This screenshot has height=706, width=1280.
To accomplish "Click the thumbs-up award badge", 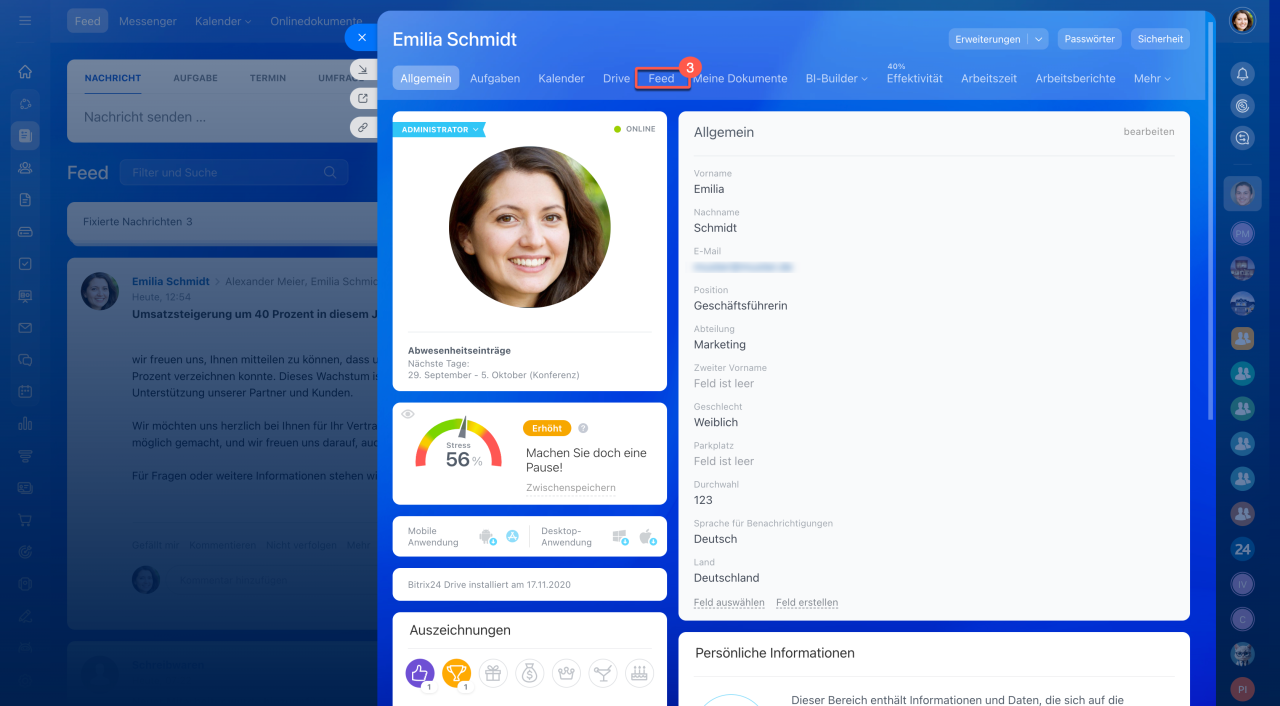I will tap(420, 673).
